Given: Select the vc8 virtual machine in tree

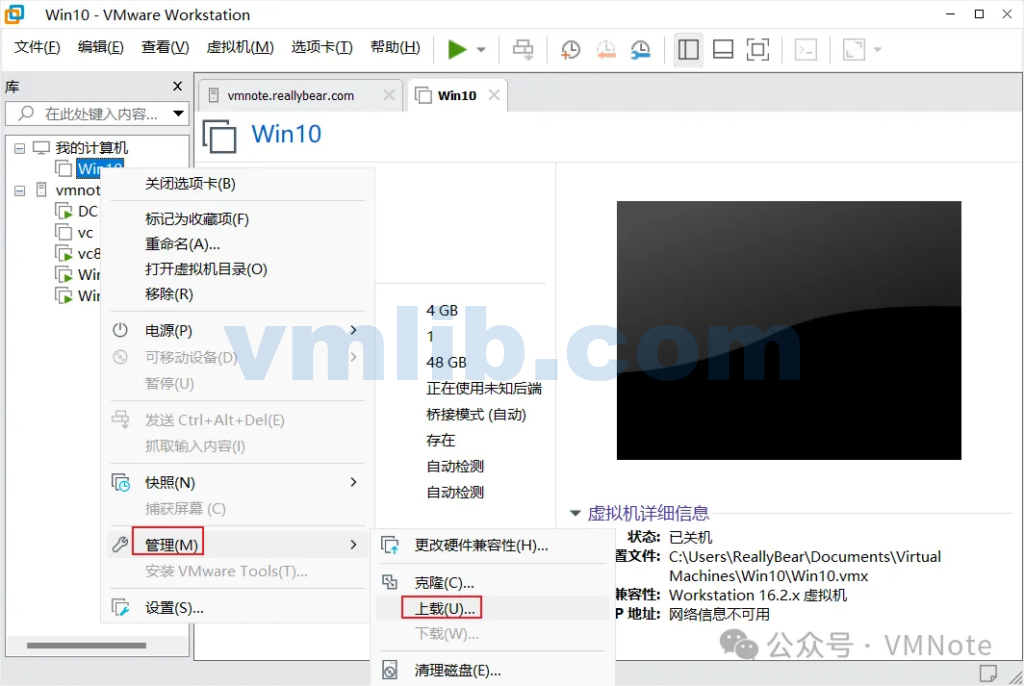Looking at the screenshot, I should click(x=89, y=253).
